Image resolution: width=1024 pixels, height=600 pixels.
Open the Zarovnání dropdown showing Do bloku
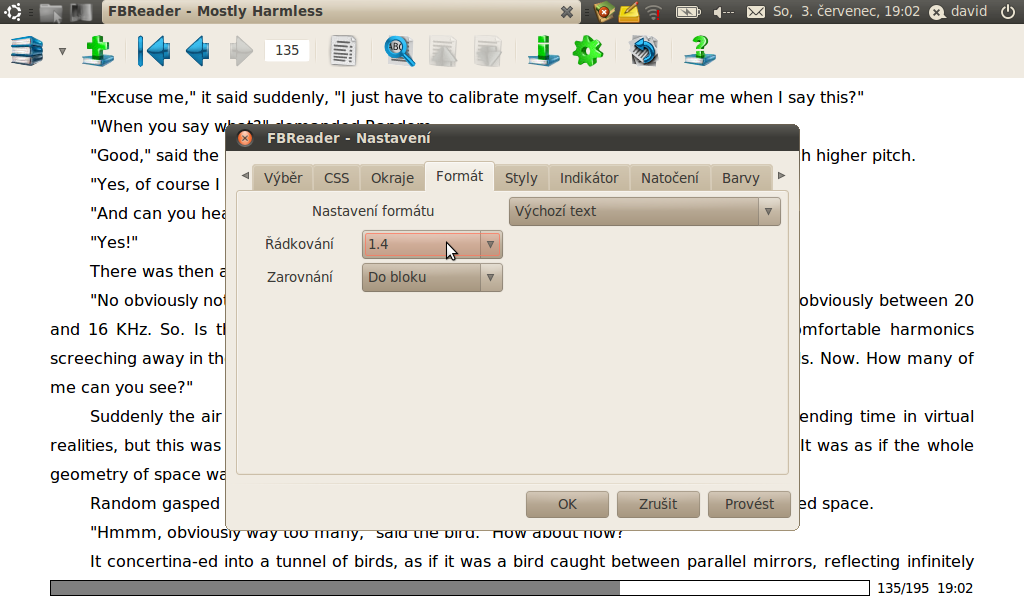click(432, 277)
